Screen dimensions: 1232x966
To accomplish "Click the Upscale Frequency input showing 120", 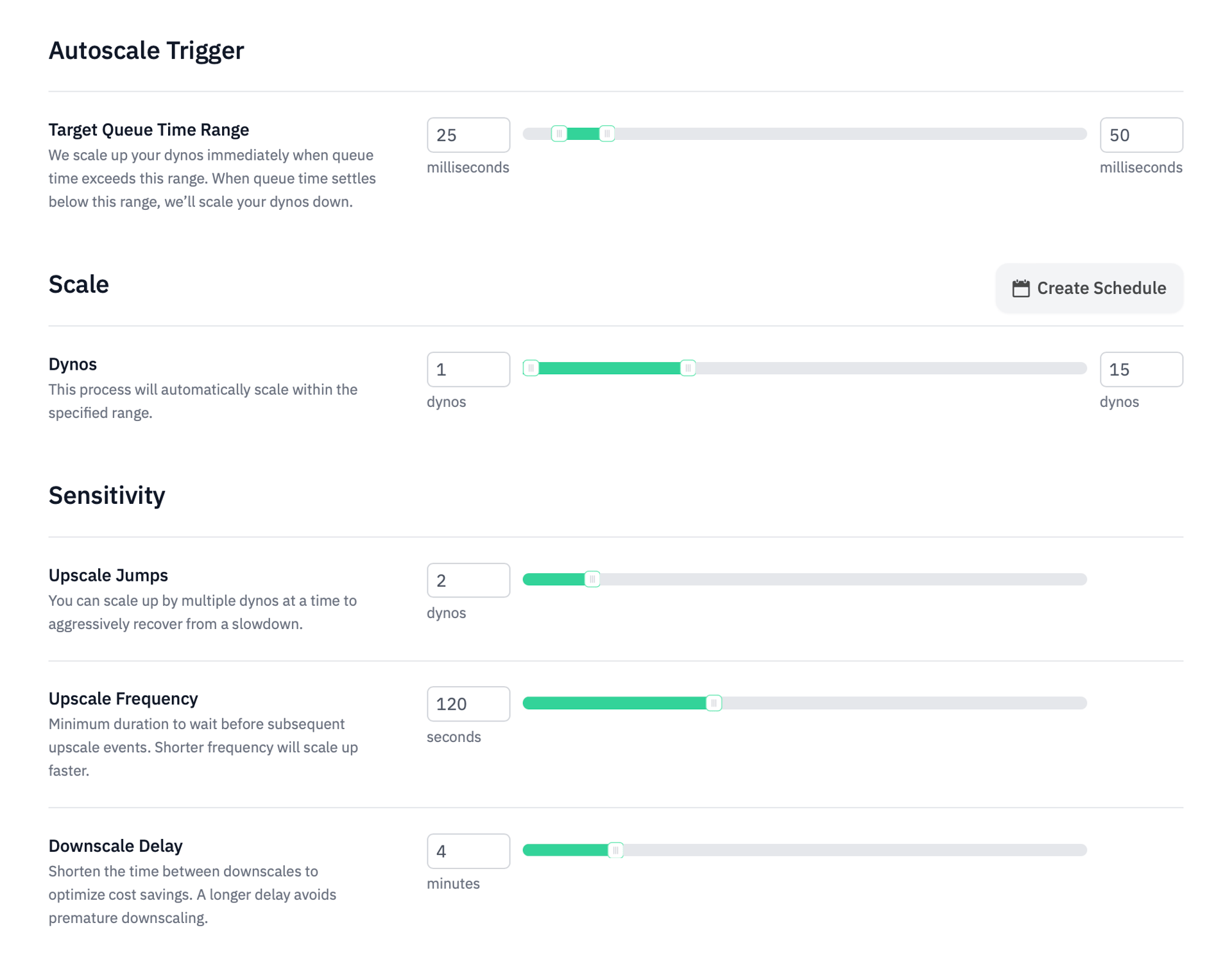I will pyautogui.click(x=468, y=703).
